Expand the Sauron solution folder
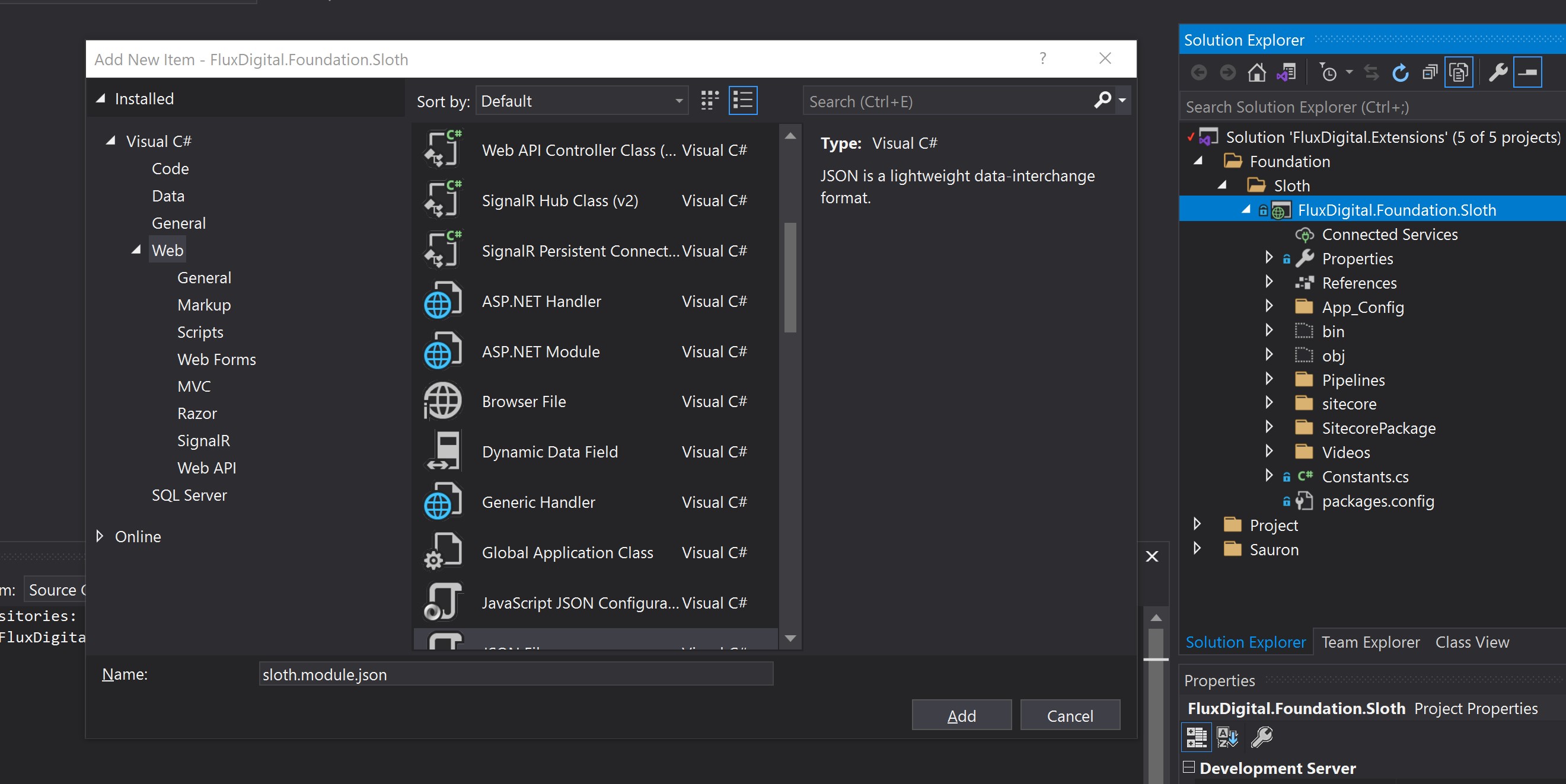Image resolution: width=1566 pixels, height=784 pixels. pyautogui.click(x=1197, y=549)
